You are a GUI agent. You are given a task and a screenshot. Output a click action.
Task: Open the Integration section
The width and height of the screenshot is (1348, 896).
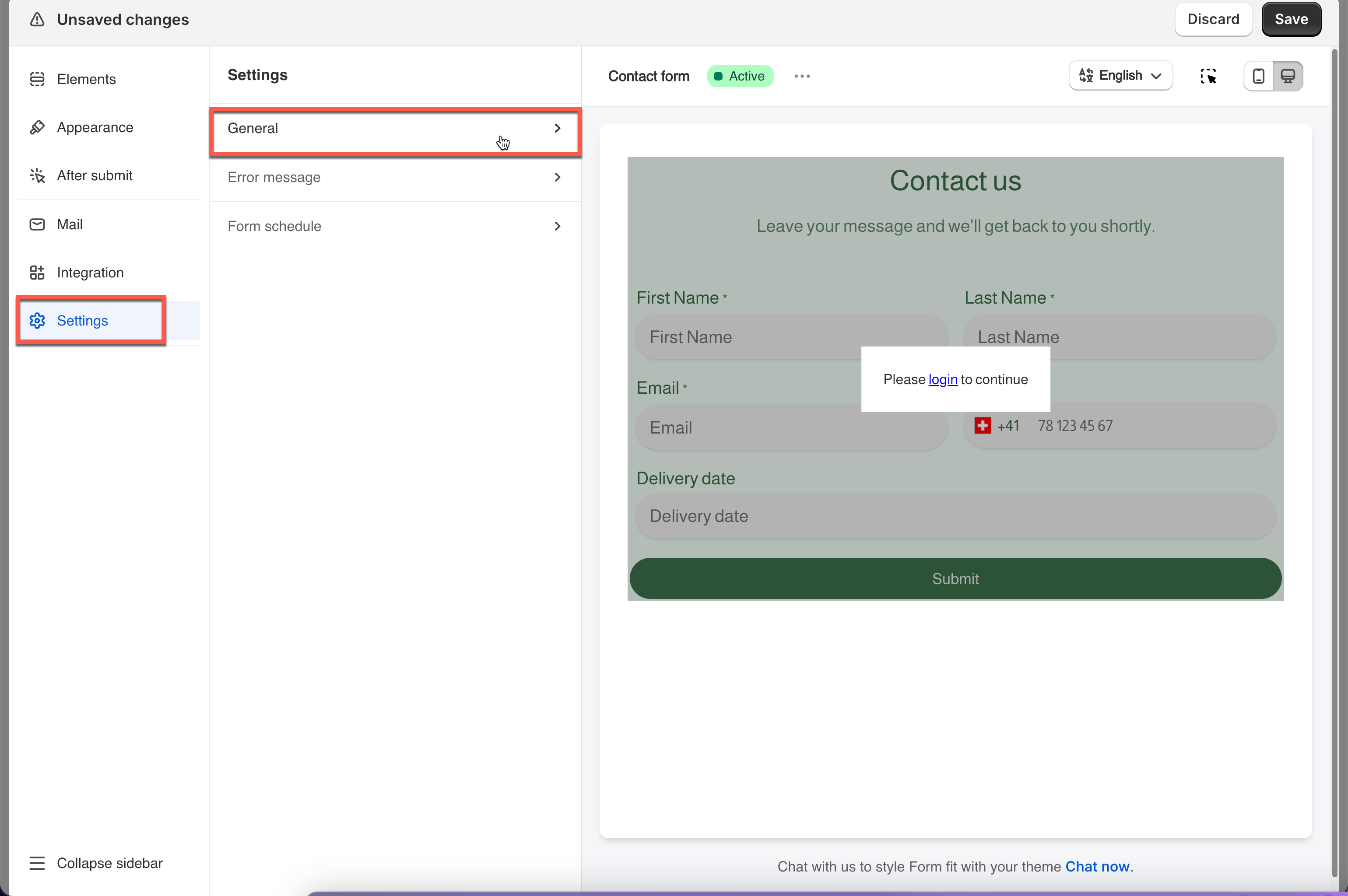90,273
